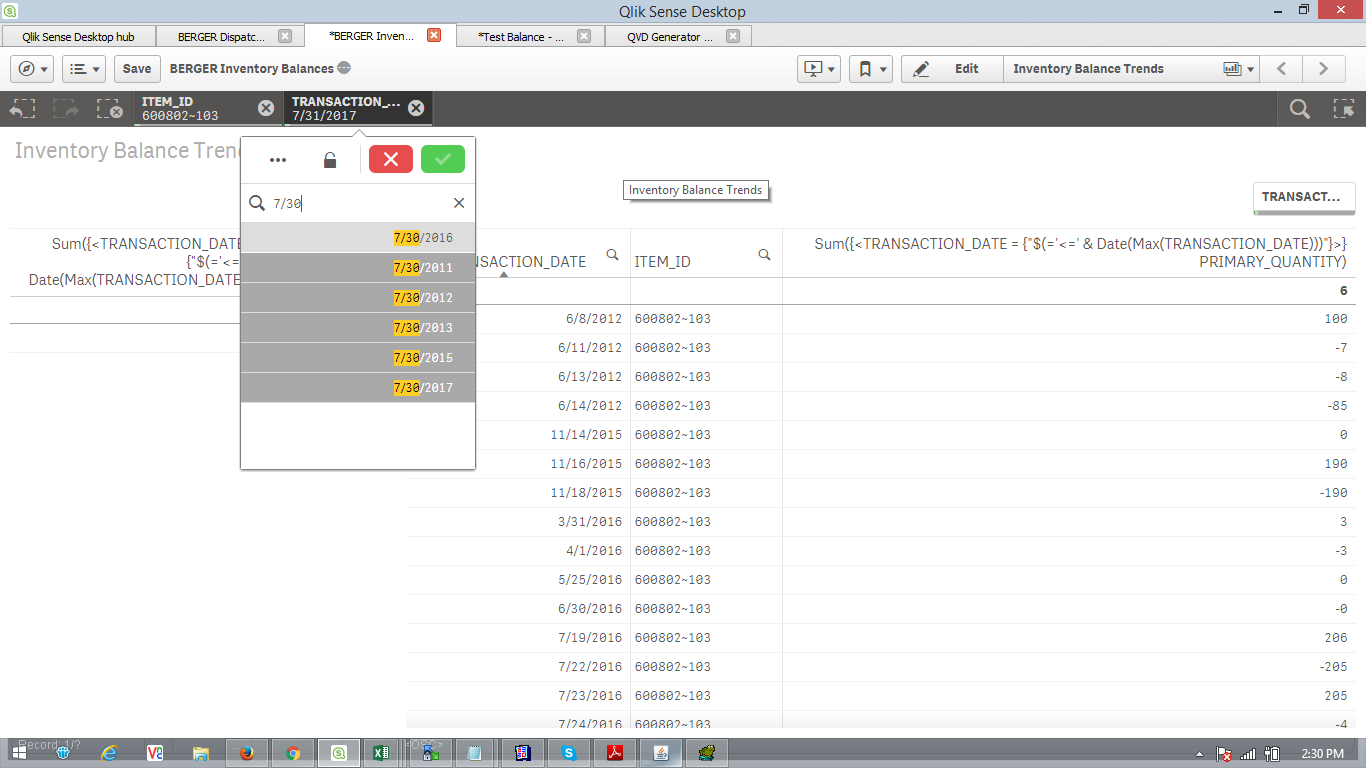This screenshot has width=1366, height=768.
Task: Open Firefox from the taskbar
Action: (247, 753)
